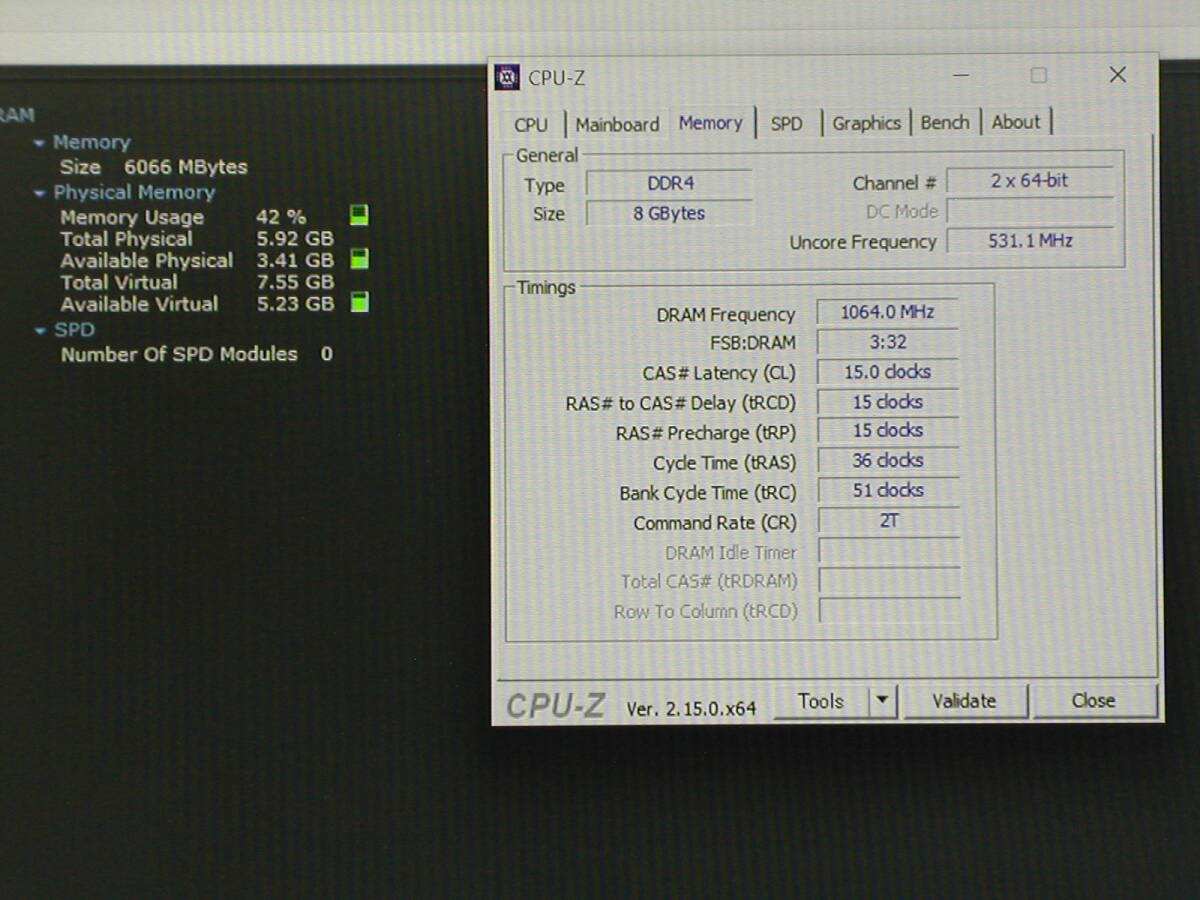Click the Tools button

click(x=821, y=701)
